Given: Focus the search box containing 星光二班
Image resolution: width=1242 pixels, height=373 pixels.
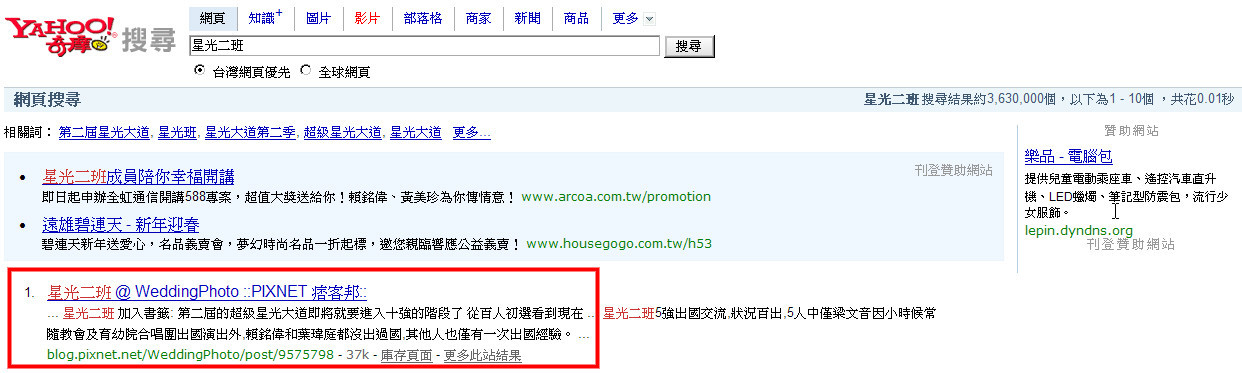Looking at the screenshot, I should coord(424,45).
